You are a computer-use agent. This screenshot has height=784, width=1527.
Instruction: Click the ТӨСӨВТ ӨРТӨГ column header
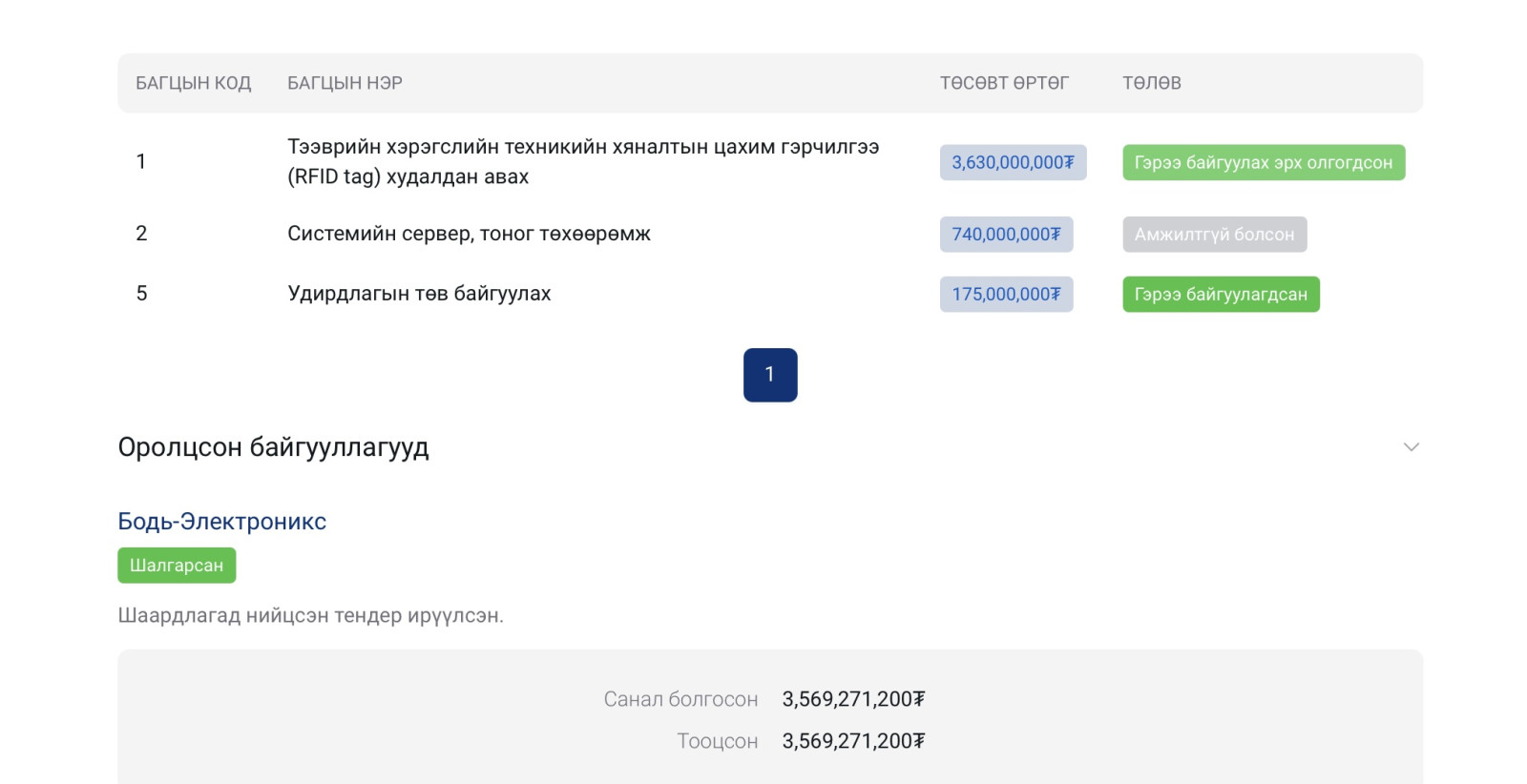point(1004,84)
